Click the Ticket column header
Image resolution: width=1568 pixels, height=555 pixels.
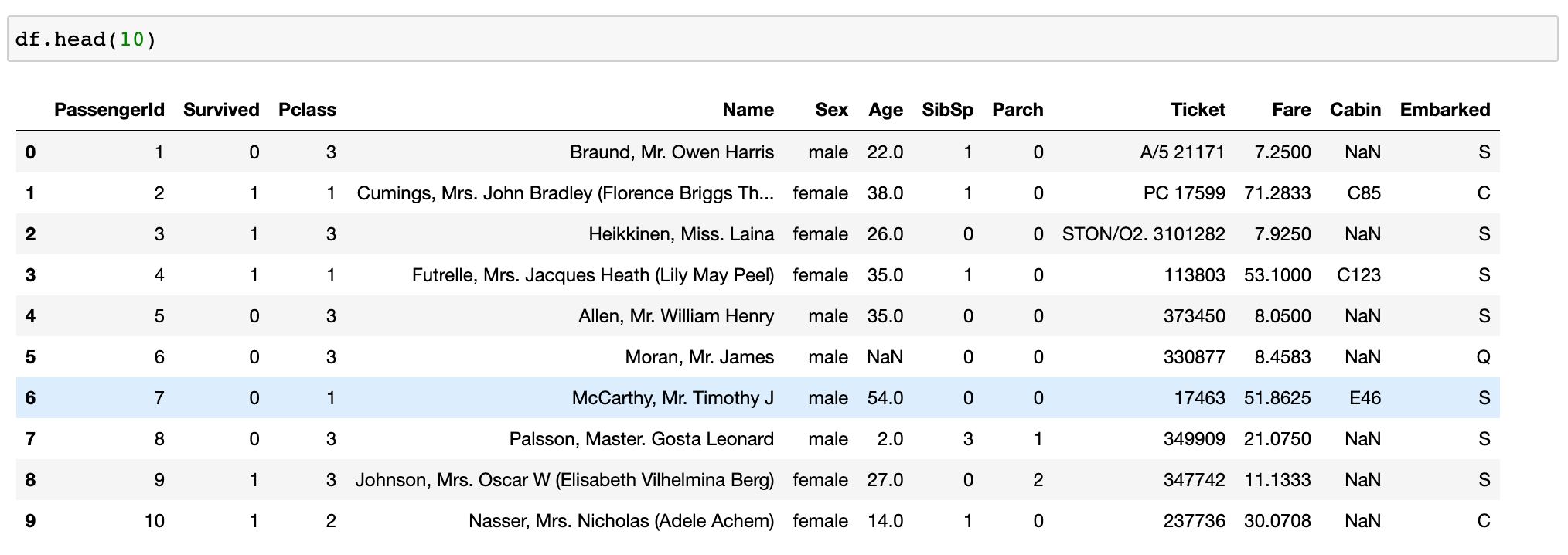point(1198,110)
